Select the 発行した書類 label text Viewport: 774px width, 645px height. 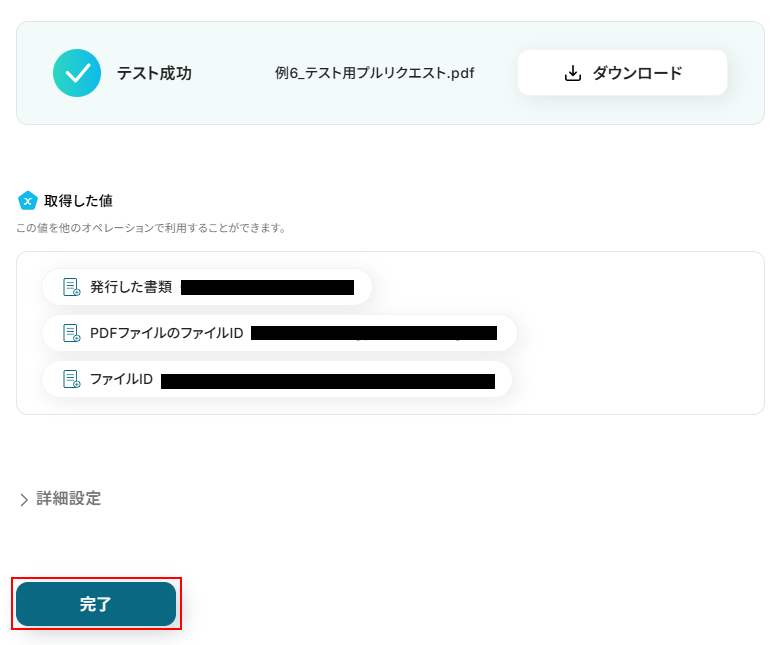(x=131, y=287)
